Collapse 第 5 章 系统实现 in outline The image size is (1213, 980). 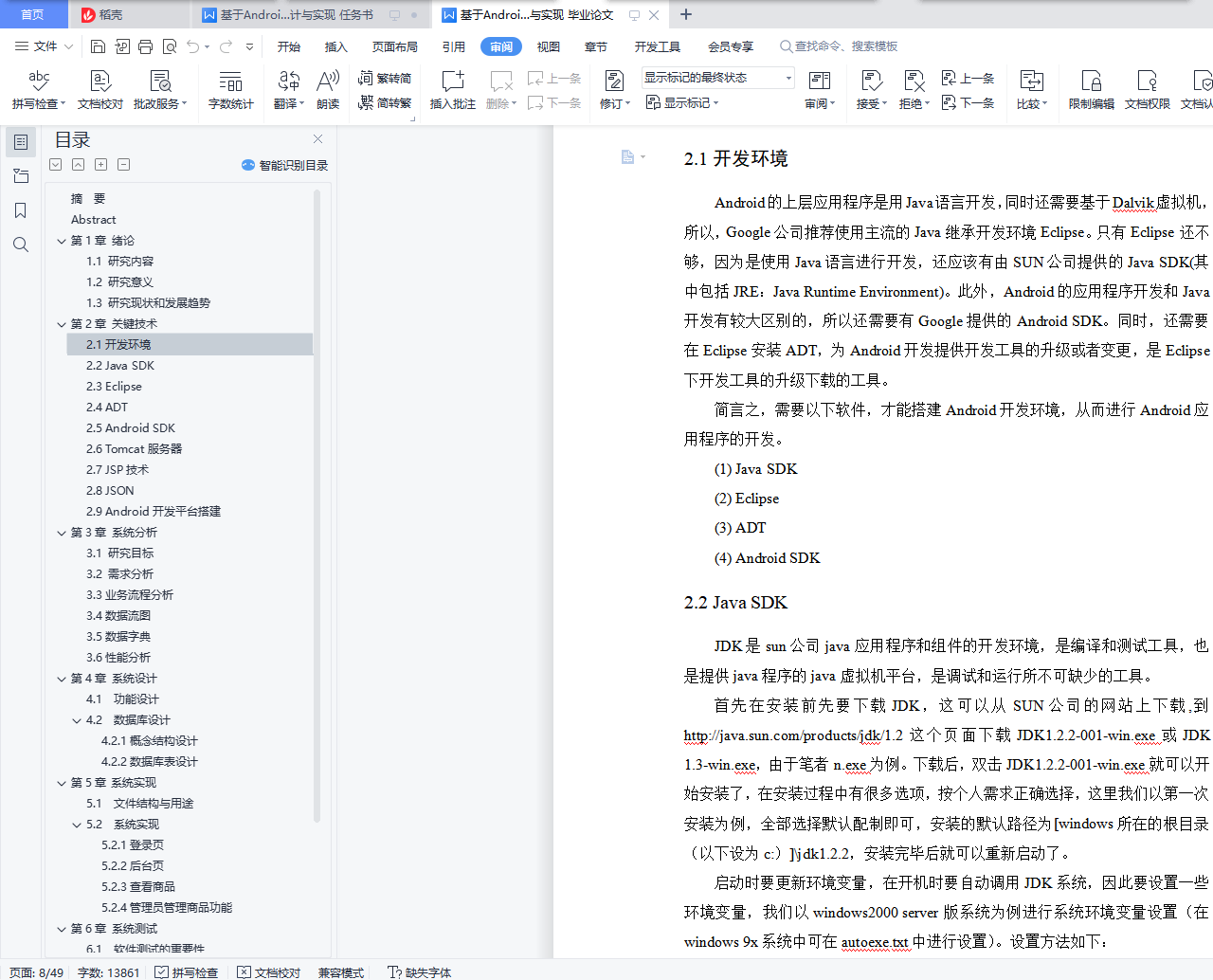pos(62,783)
